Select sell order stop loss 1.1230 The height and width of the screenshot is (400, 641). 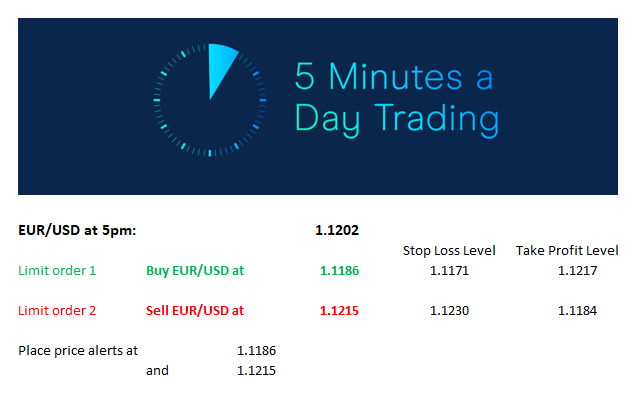click(449, 310)
